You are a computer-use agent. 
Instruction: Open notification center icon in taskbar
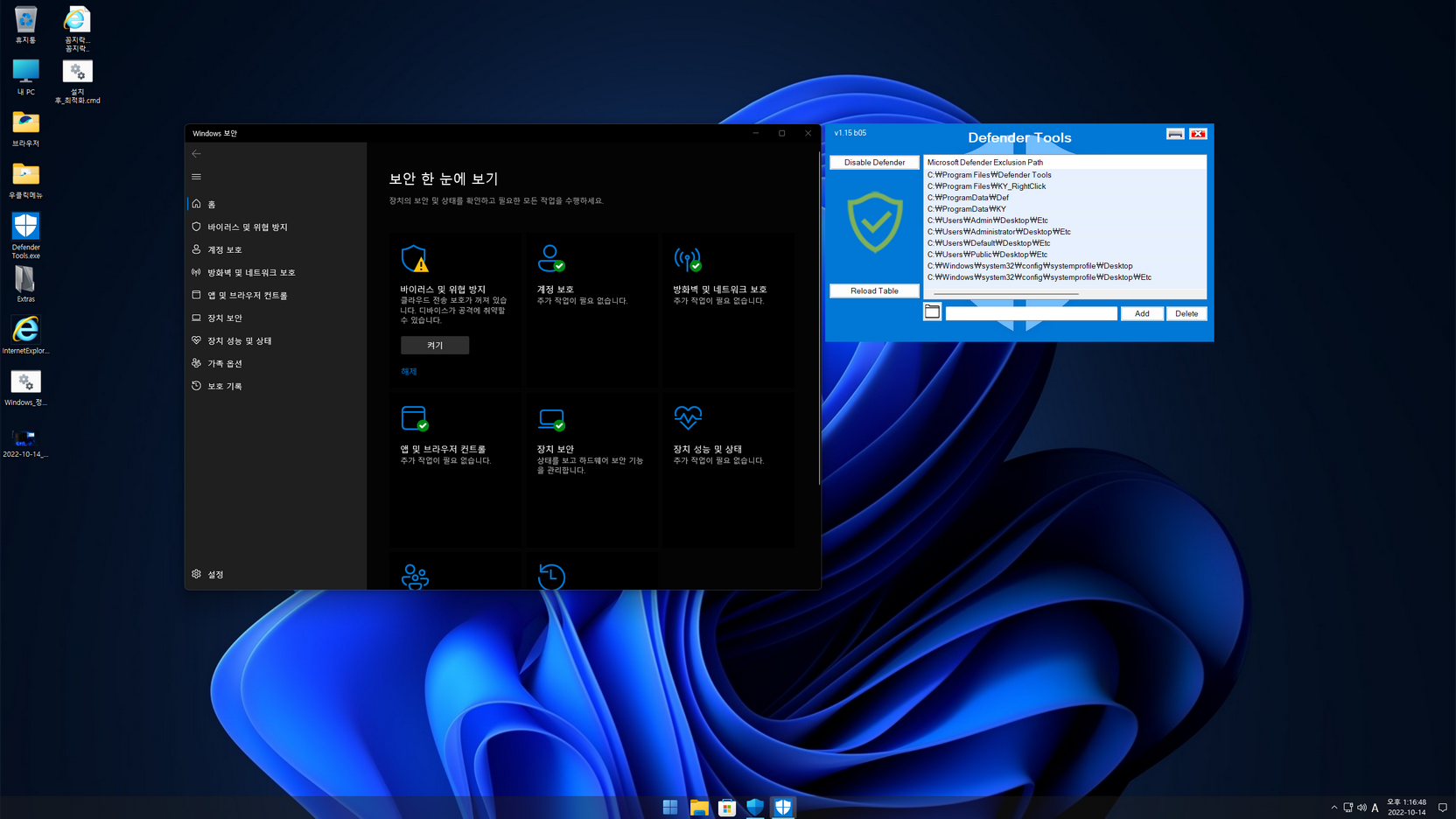(x=1443, y=808)
